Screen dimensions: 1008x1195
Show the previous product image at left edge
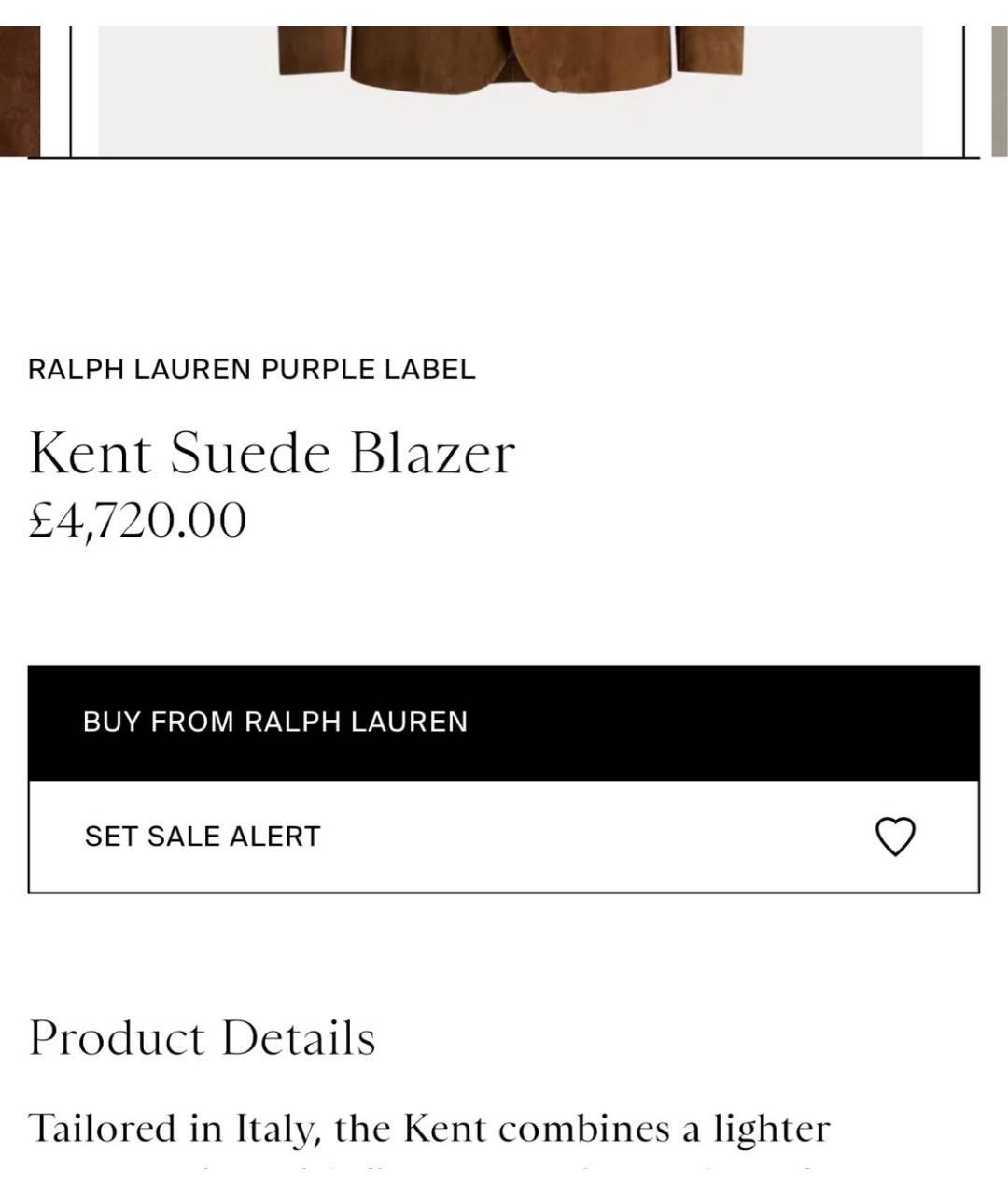point(19,91)
